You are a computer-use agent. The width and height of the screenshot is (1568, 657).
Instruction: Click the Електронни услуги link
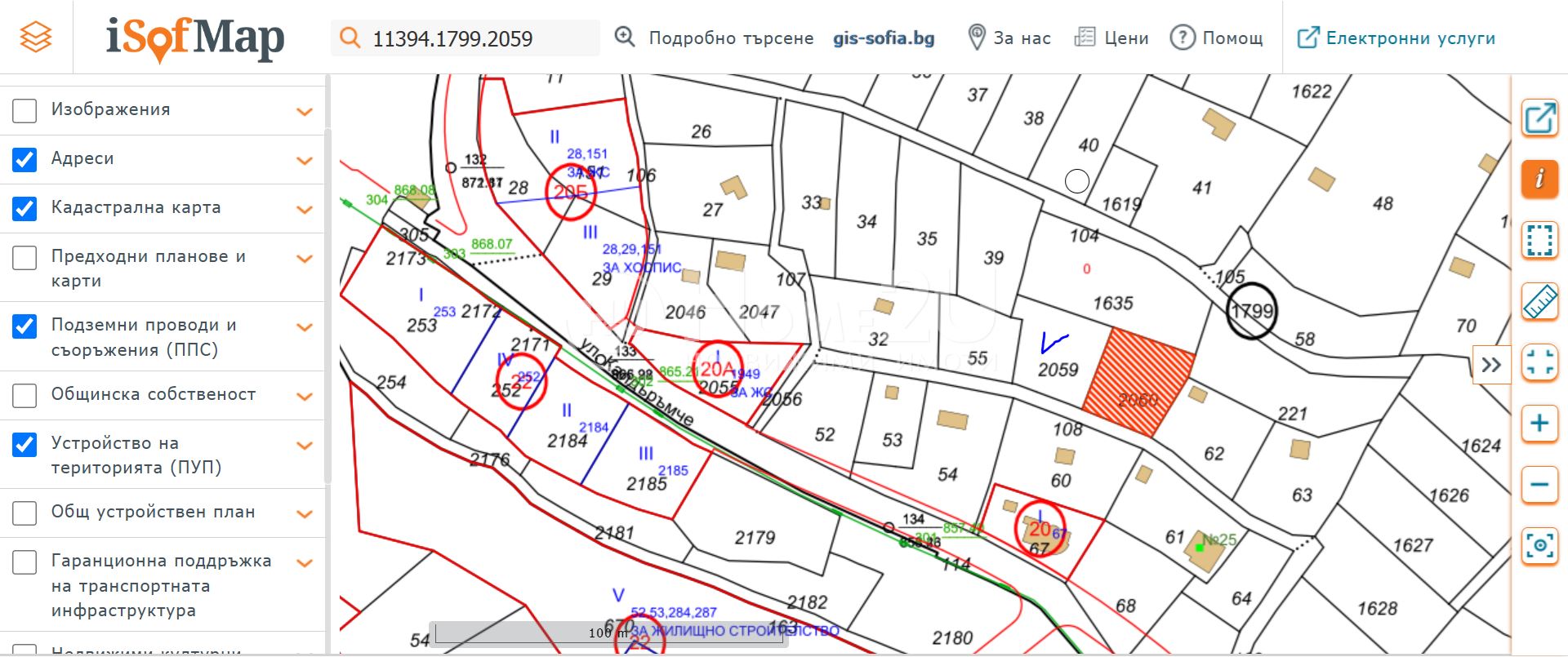1396,38
